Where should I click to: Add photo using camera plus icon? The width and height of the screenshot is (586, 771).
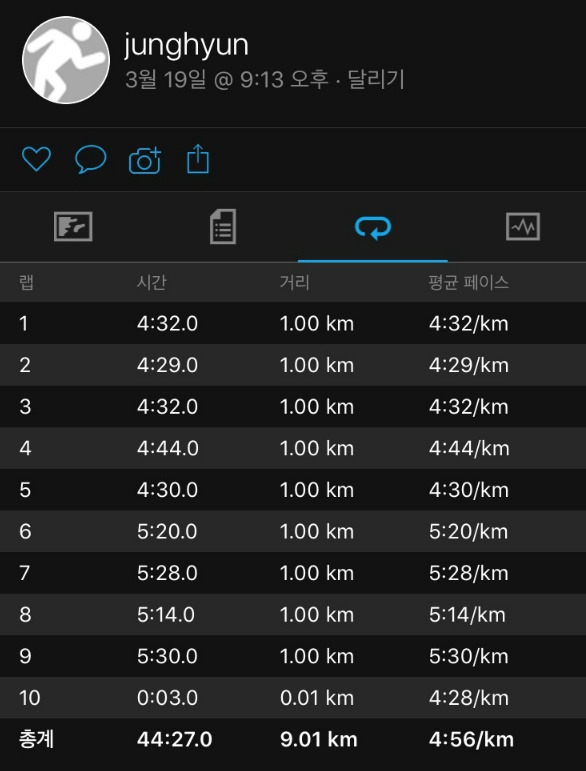pos(145,160)
